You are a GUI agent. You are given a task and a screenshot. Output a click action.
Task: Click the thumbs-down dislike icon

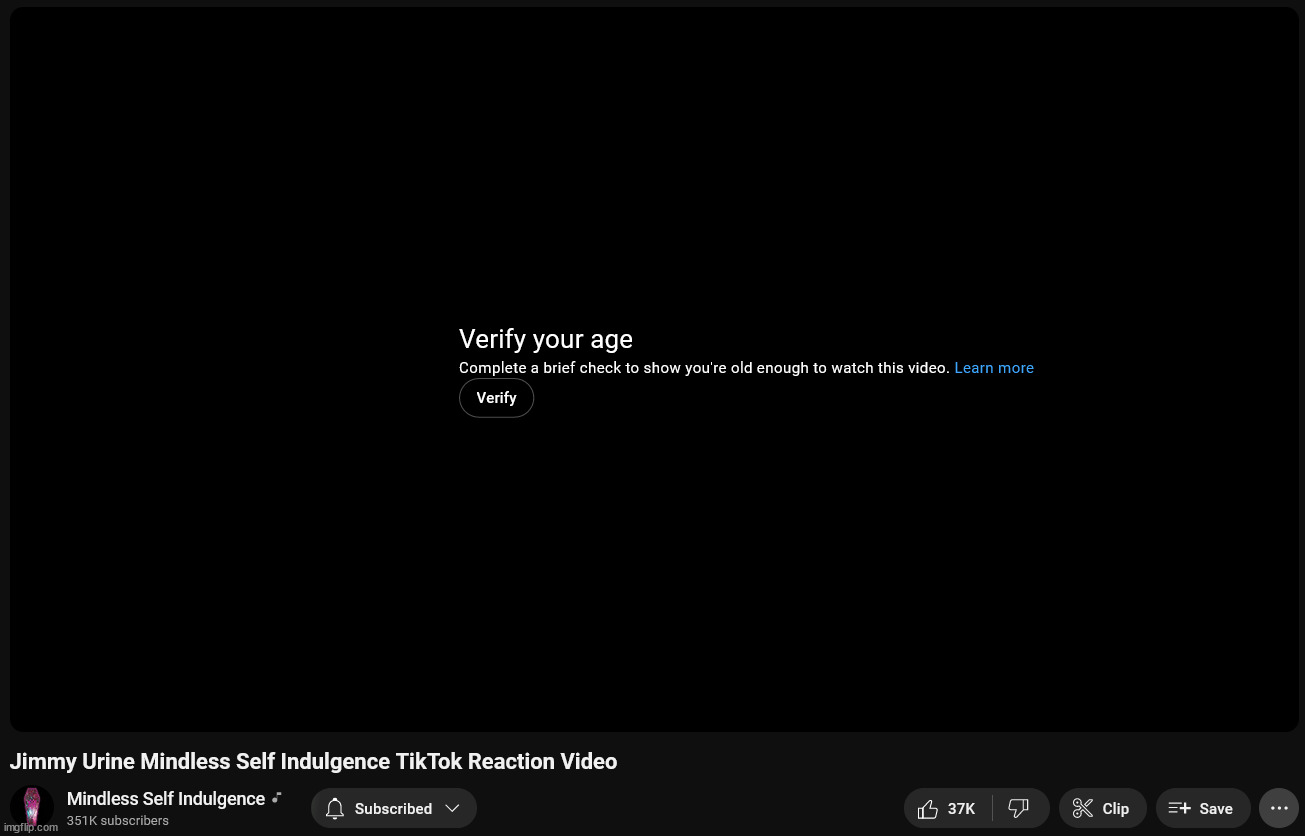[1018, 809]
